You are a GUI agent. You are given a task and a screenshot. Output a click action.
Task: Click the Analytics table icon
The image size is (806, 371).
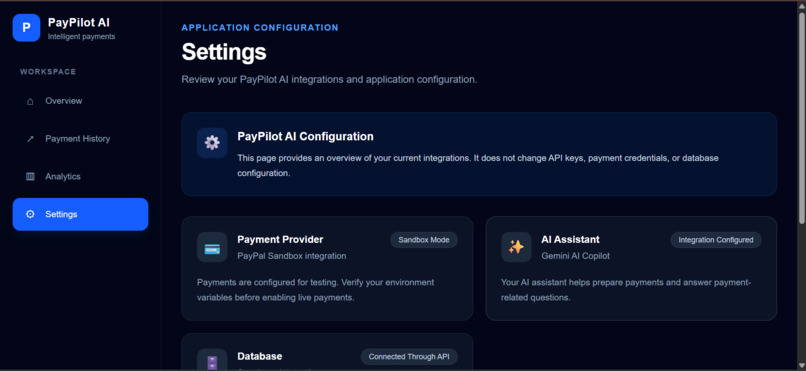(x=30, y=177)
